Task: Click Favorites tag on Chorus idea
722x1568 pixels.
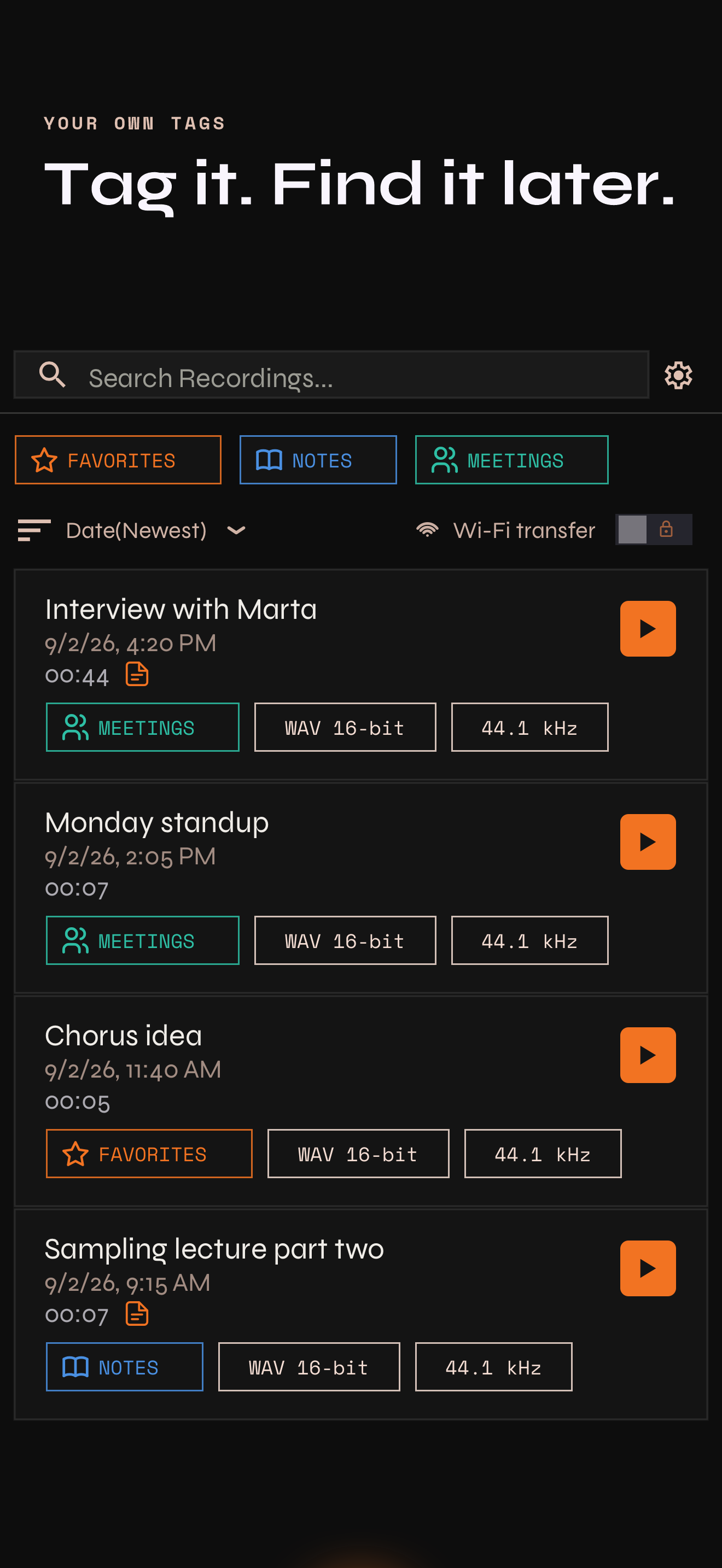Action: pos(149,1154)
